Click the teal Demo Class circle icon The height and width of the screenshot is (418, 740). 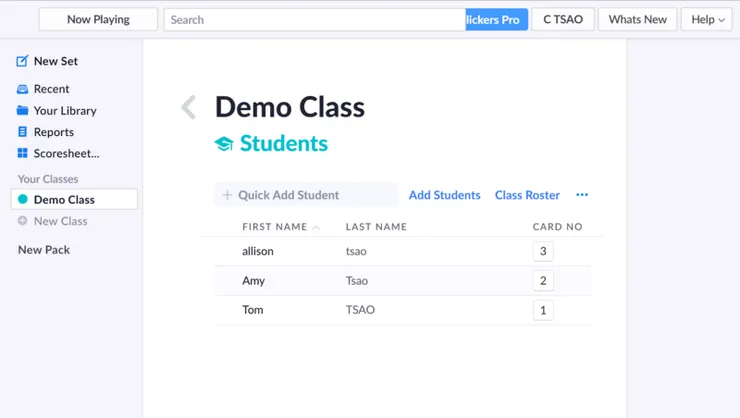tap(23, 200)
